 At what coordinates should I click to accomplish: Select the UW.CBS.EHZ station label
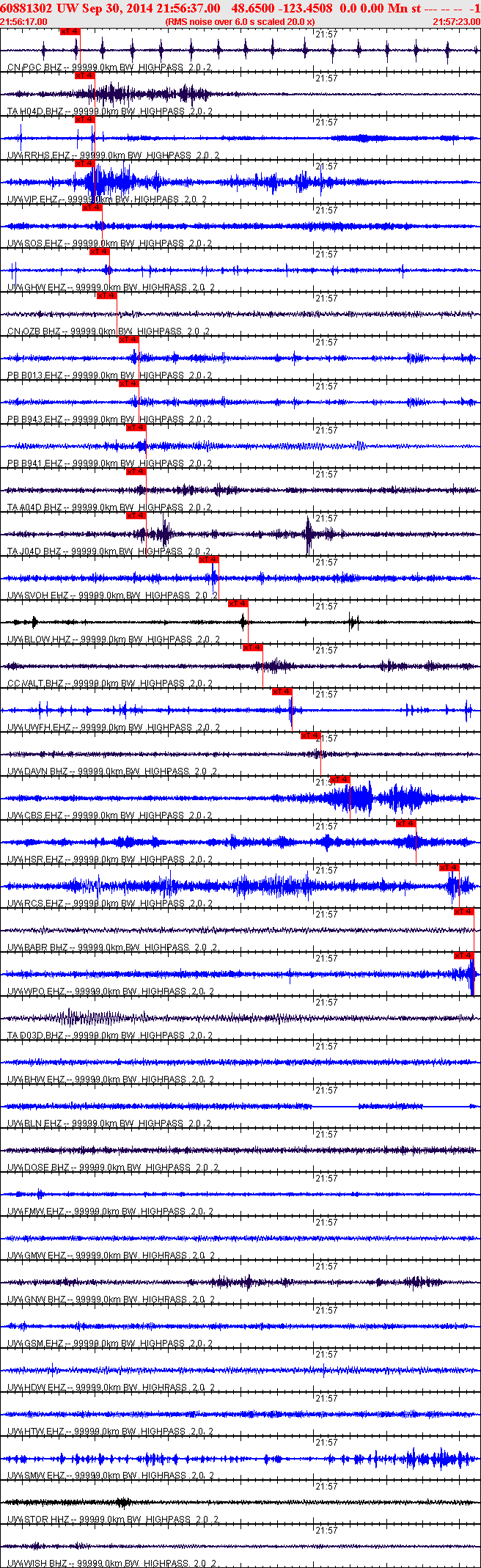pos(110,816)
